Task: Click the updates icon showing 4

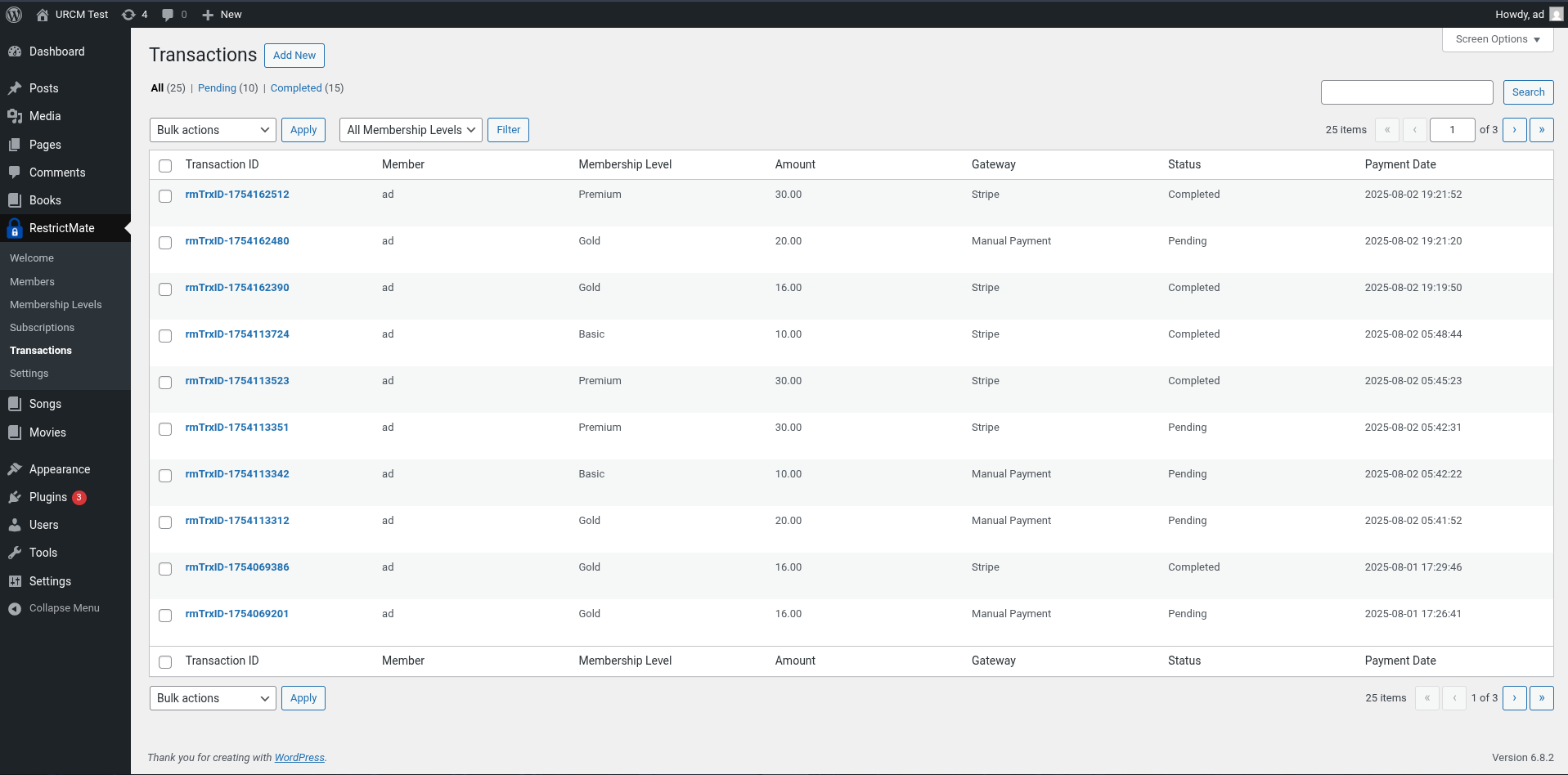Action: point(128,14)
